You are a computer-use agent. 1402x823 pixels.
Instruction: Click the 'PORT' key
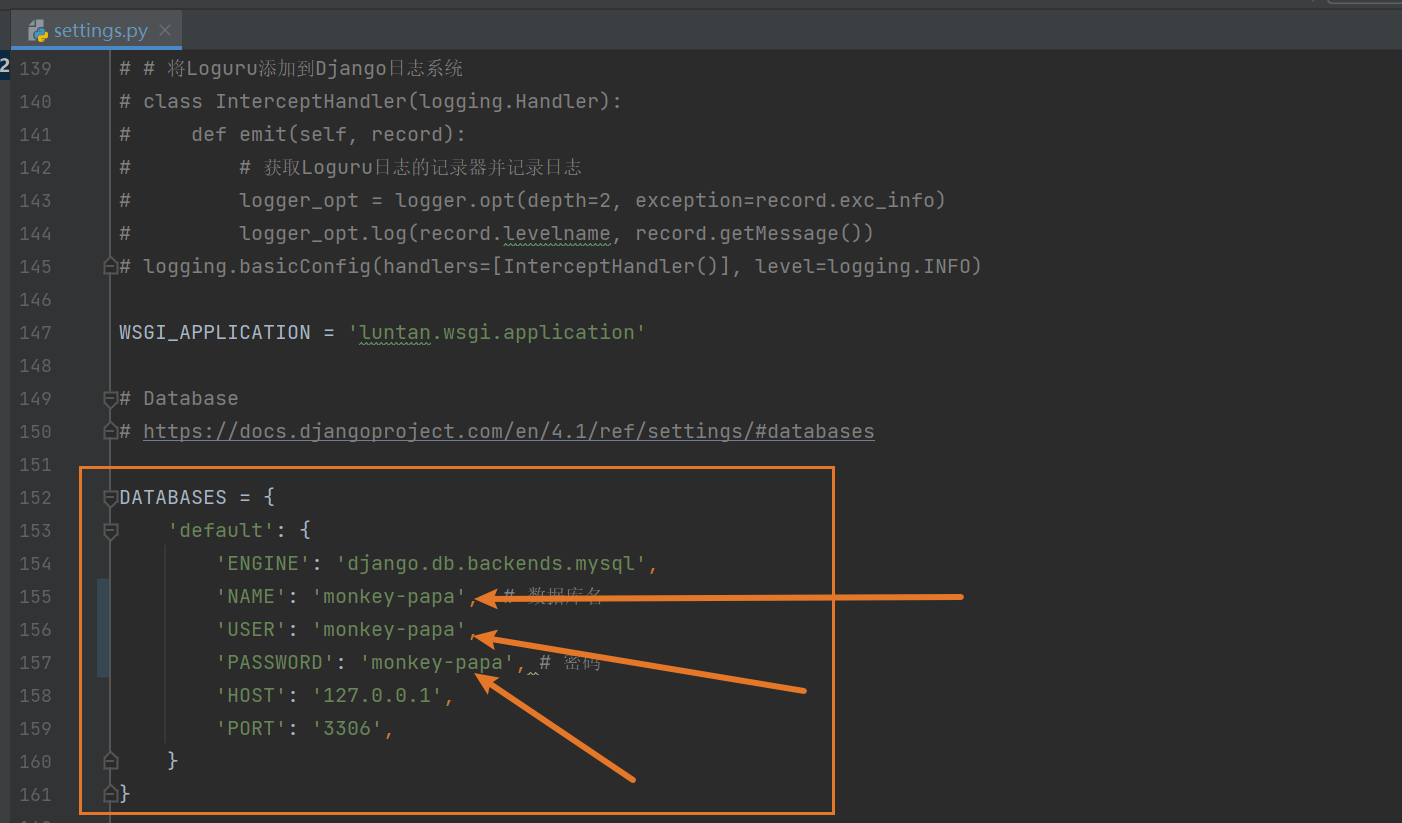pyautogui.click(x=251, y=729)
